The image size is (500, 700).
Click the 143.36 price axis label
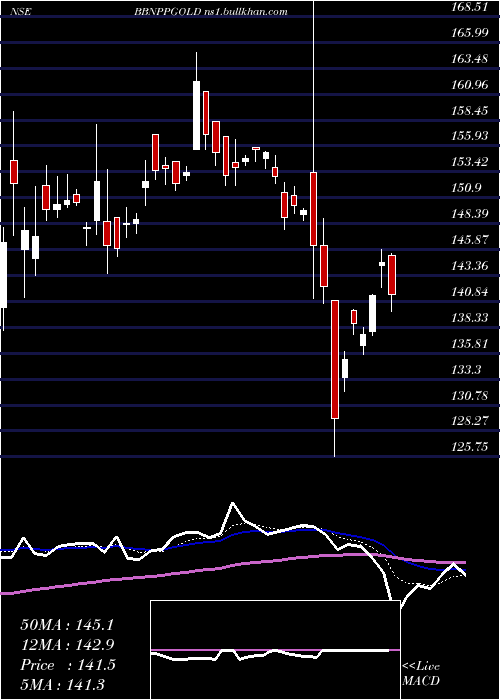click(x=469, y=266)
